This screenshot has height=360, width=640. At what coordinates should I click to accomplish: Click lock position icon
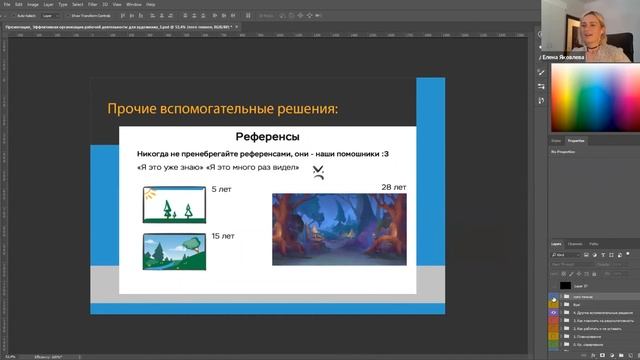pyautogui.click(x=579, y=273)
